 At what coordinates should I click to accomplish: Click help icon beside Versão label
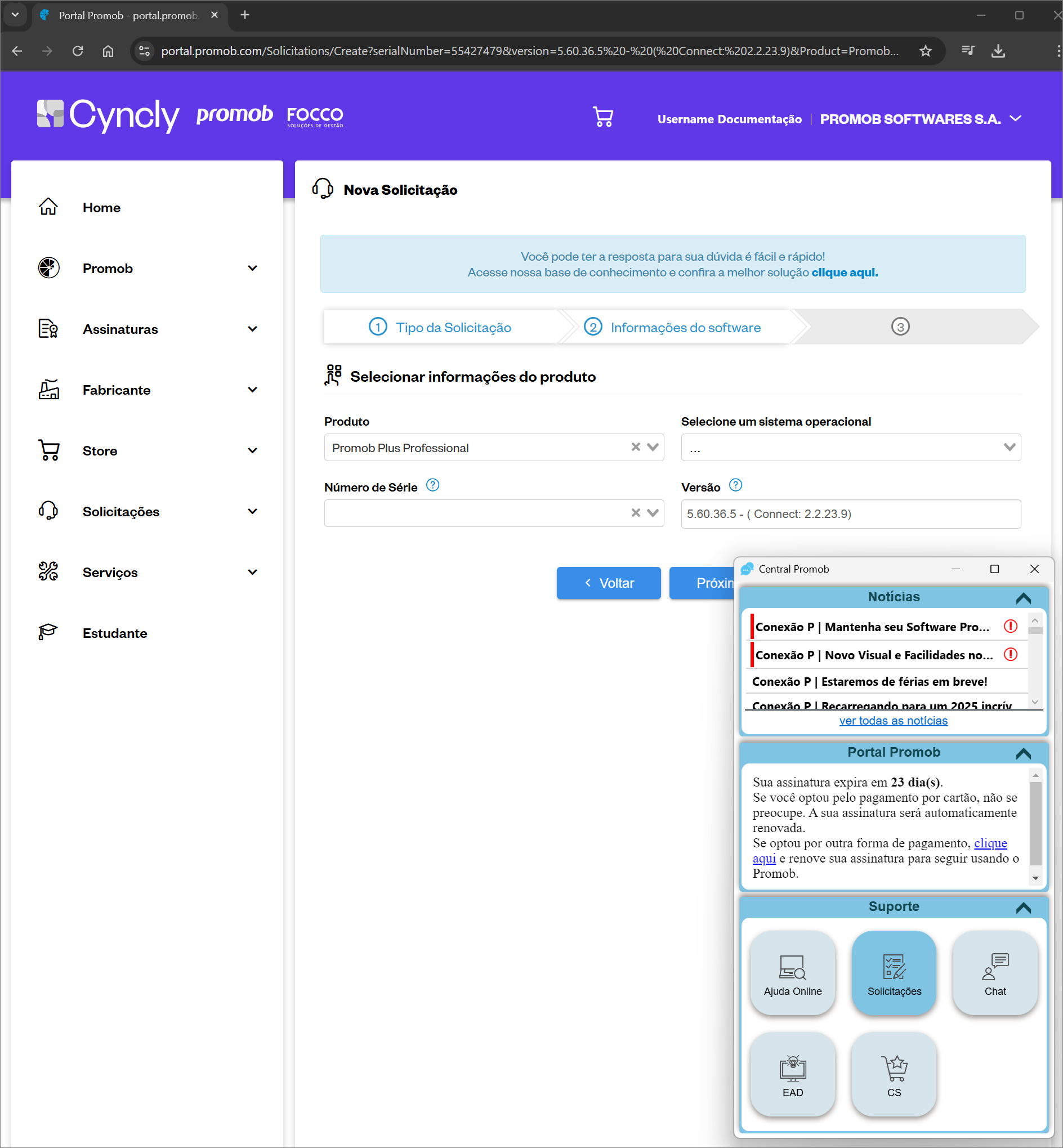tap(736, 486)
